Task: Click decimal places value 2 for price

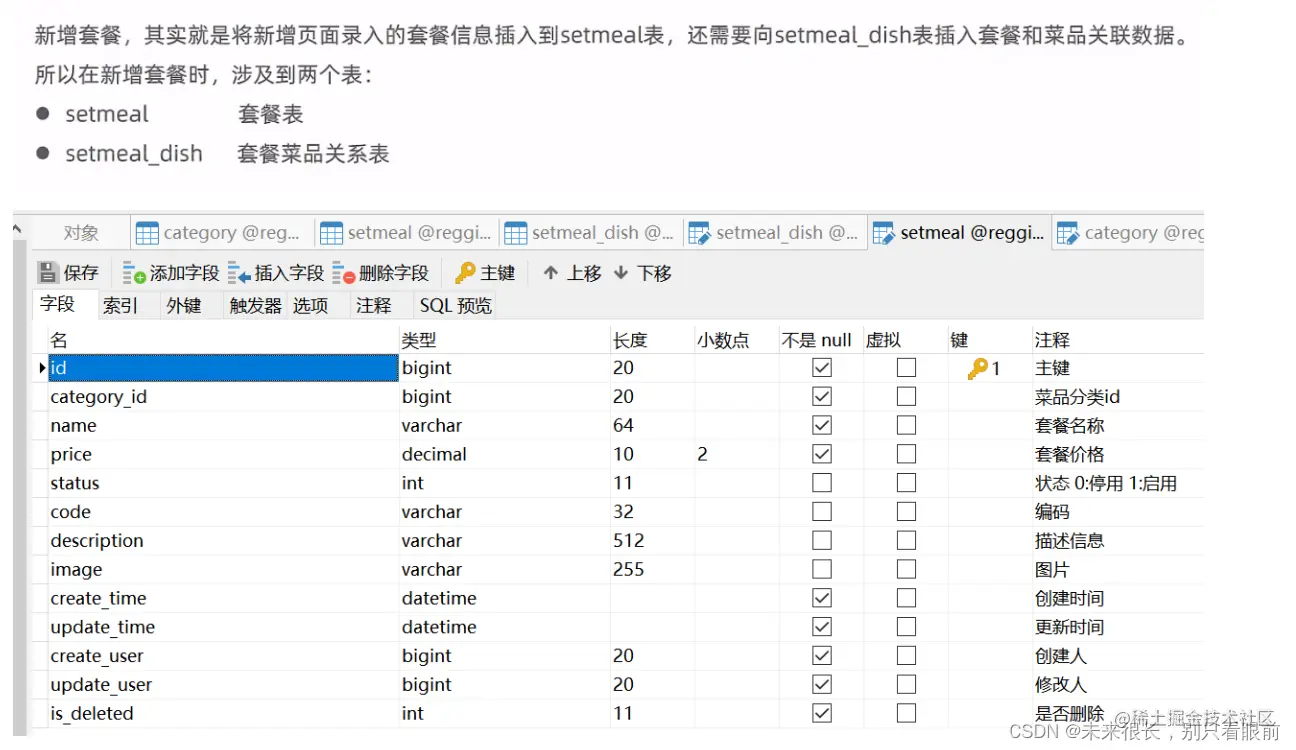Action: [702, 454]
